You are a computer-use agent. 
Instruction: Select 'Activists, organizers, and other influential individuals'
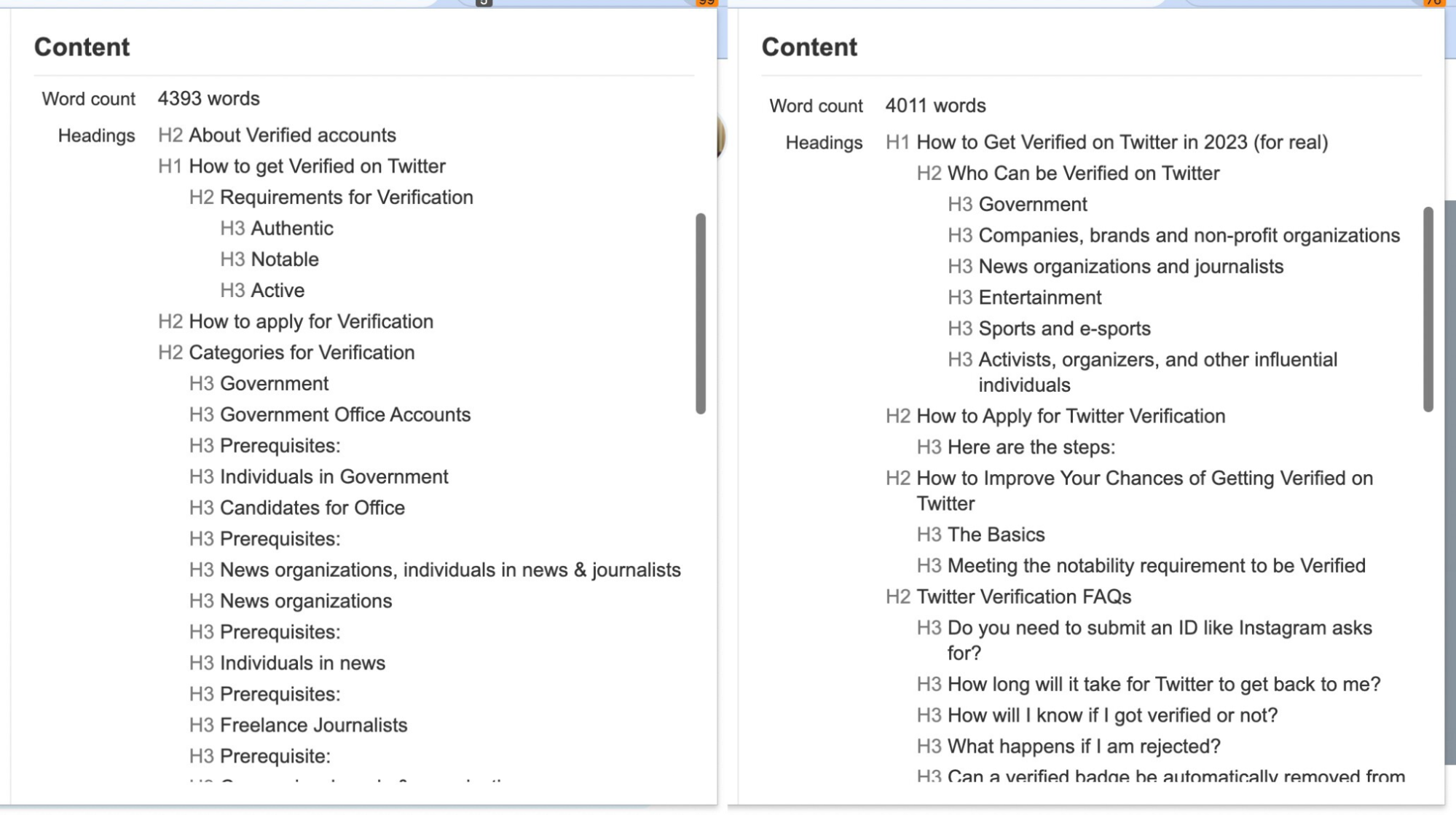pyautogui.click(x=1157, y=373)
